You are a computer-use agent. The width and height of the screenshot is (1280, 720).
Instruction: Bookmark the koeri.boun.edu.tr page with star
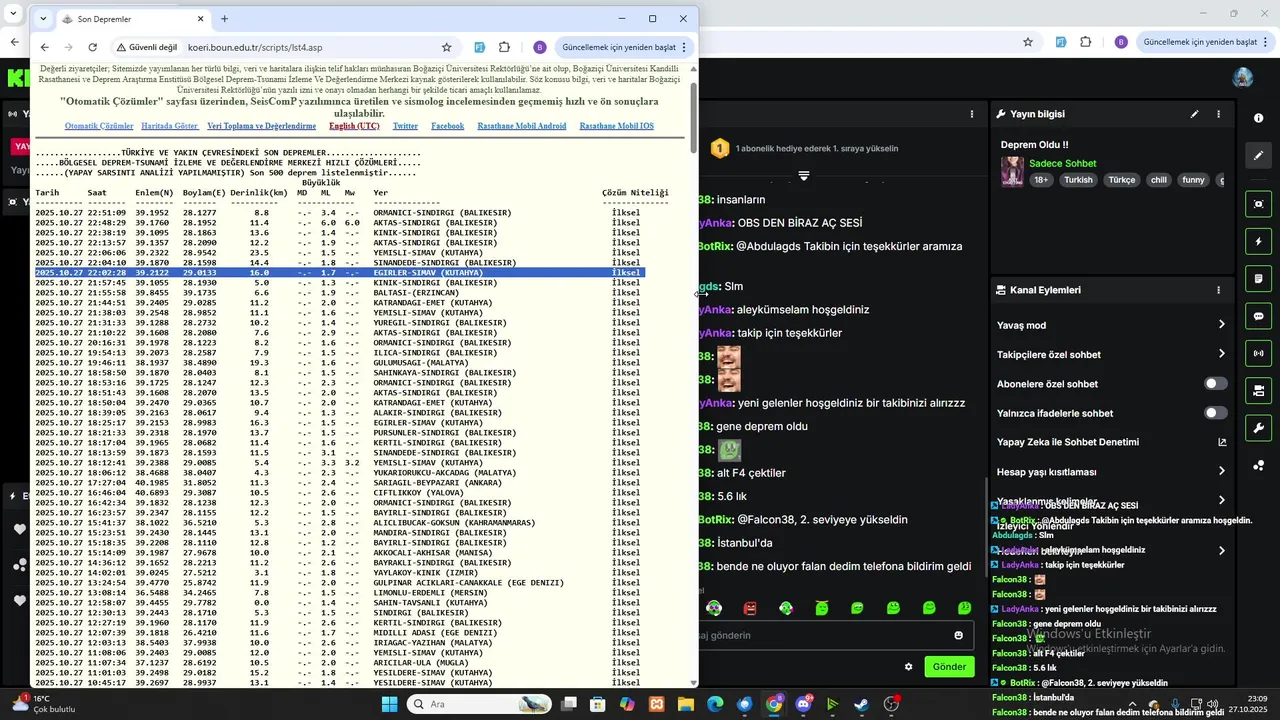[446, 47]
